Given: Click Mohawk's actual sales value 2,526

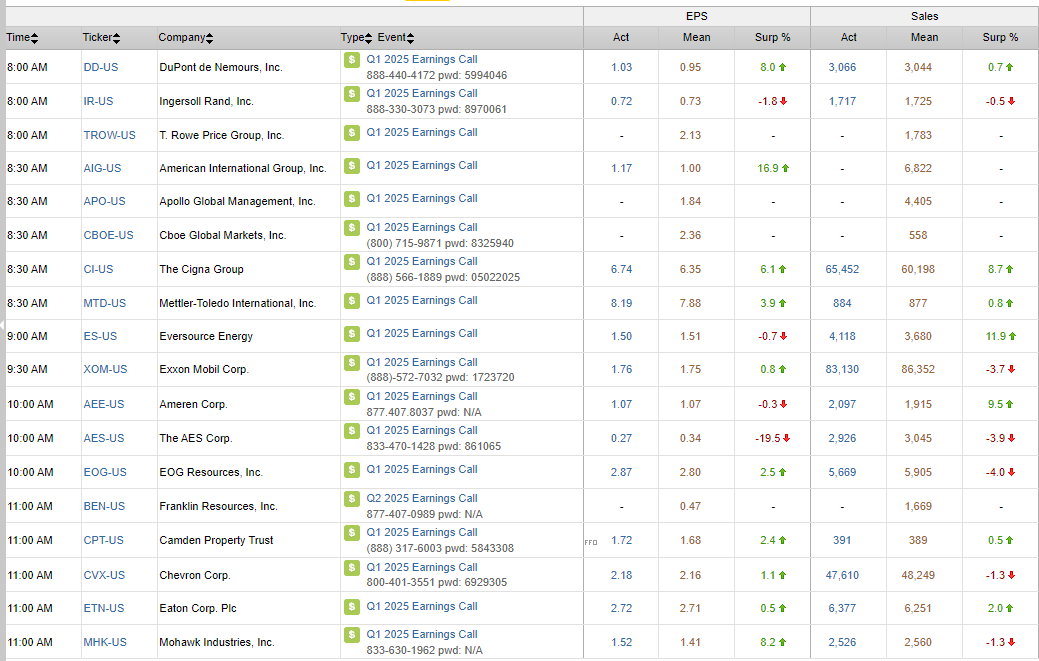Looking at the screenshot, I should [x=842, y=642].
